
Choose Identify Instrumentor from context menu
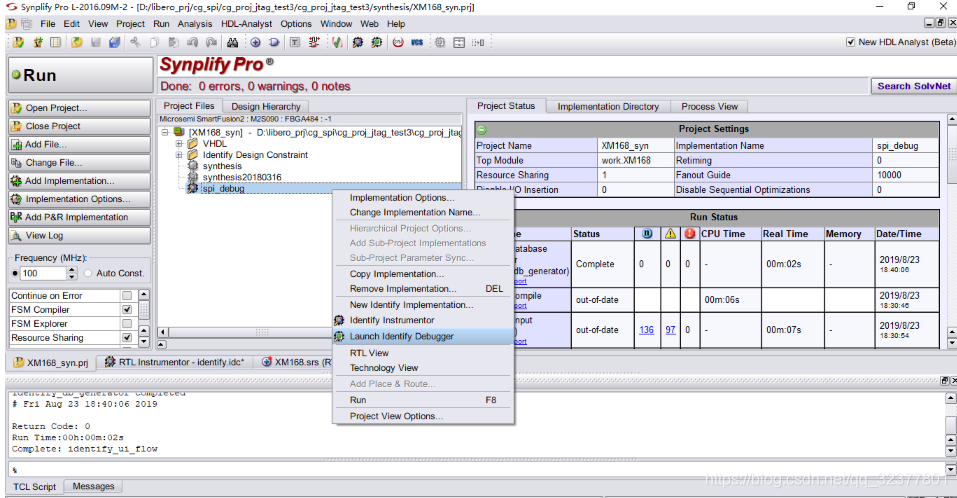tap(423, 320)
